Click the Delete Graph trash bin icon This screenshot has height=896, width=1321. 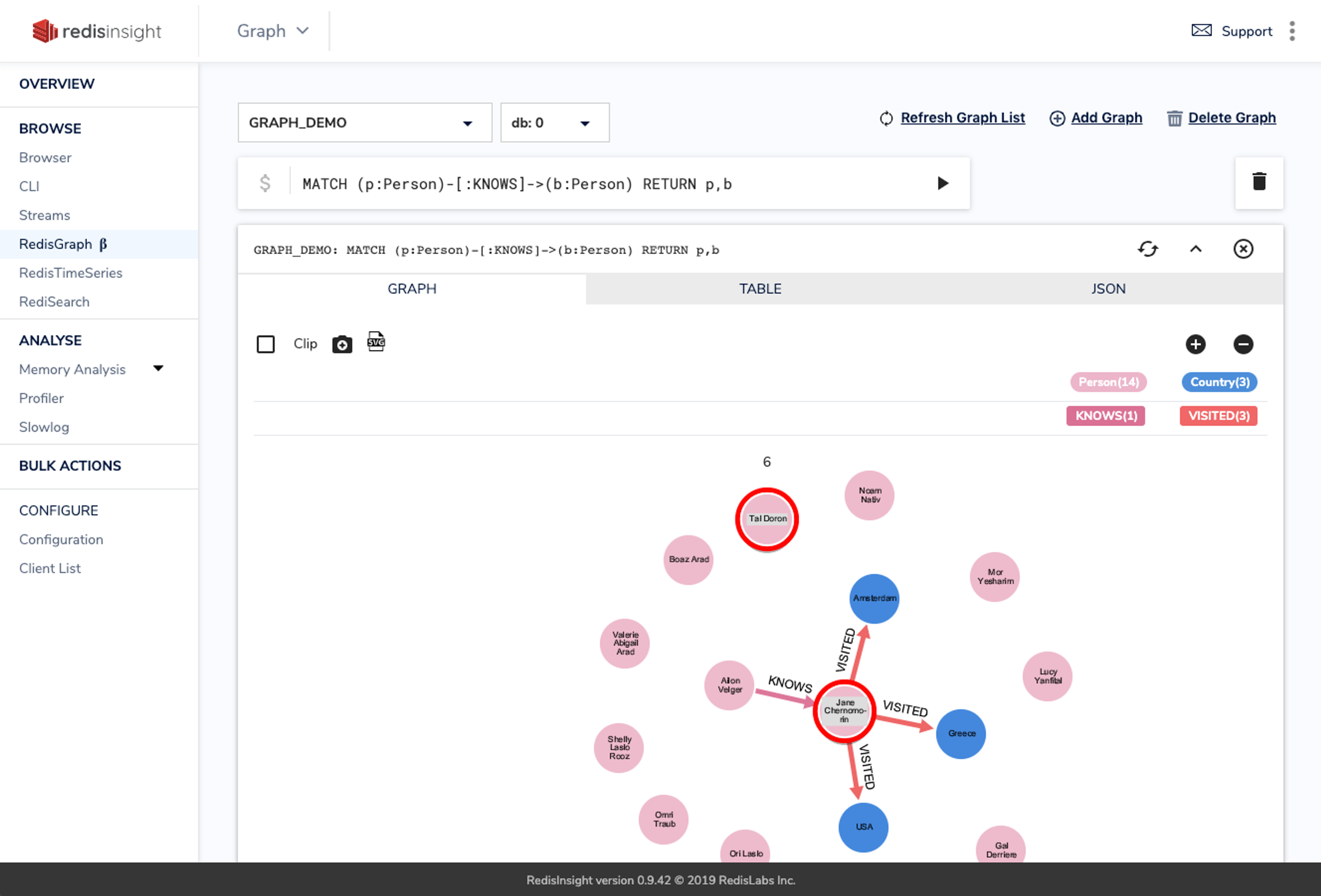[1174, 118]
